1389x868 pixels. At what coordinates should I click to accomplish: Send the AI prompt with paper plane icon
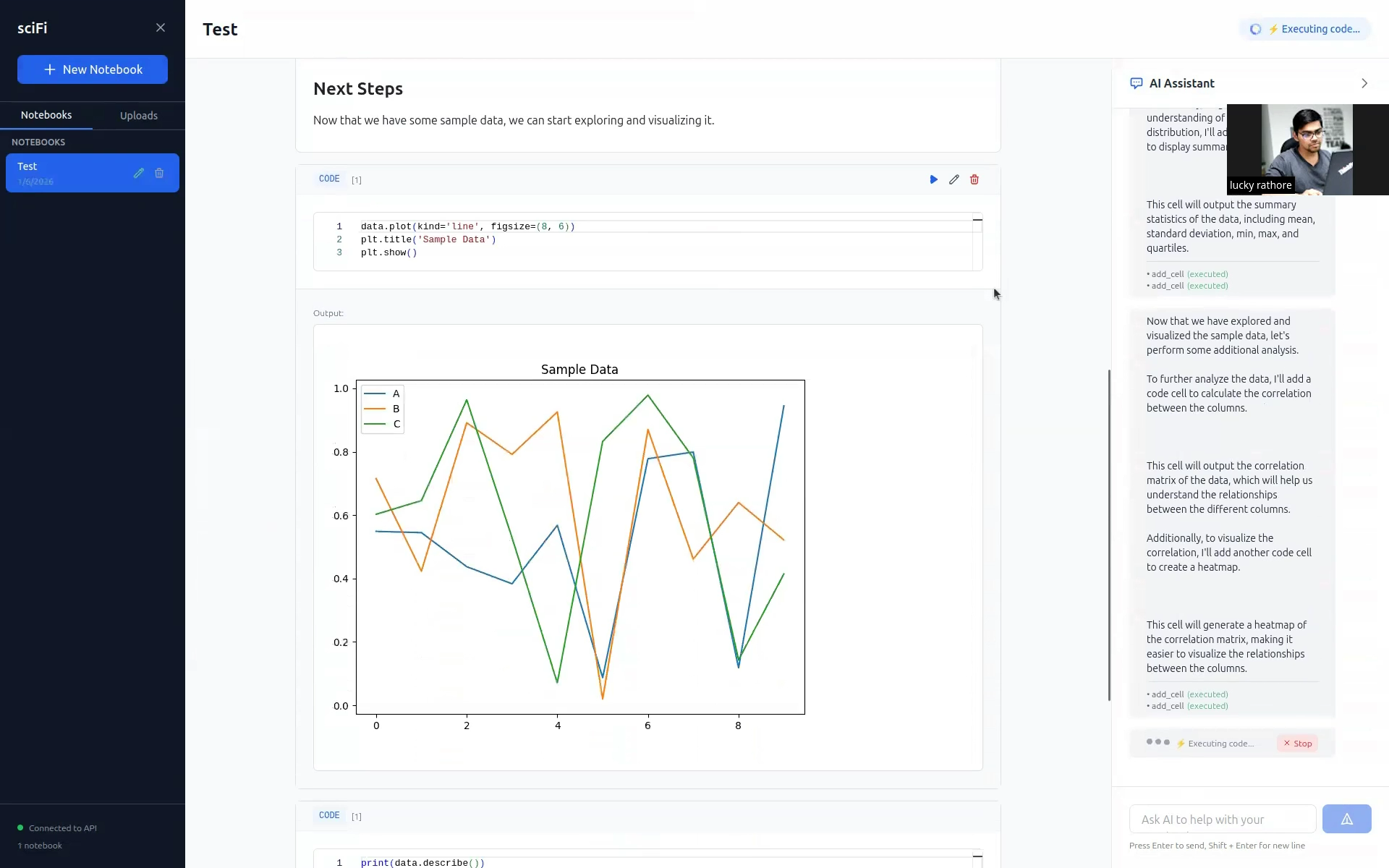click(1347, 818)
